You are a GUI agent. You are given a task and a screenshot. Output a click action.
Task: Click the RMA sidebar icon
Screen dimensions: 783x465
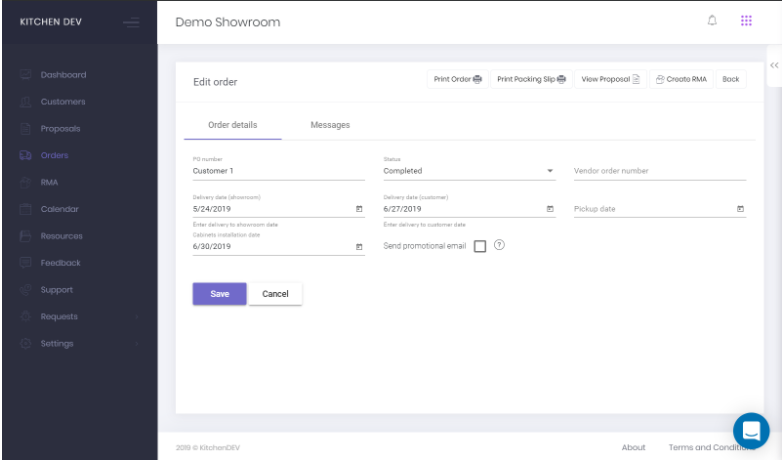point(25,182)
